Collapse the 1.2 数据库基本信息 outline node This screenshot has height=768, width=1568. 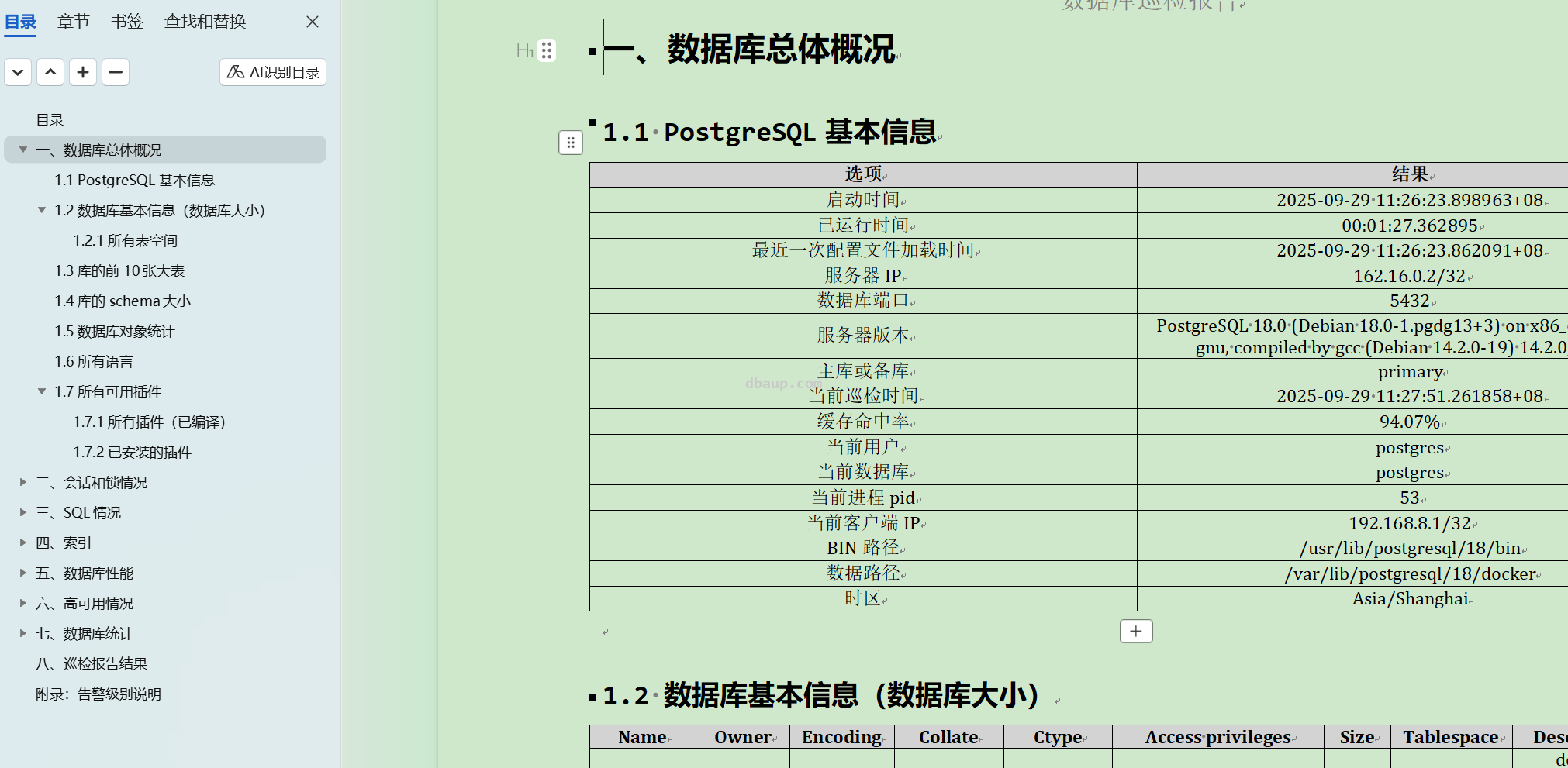[42, 210]
